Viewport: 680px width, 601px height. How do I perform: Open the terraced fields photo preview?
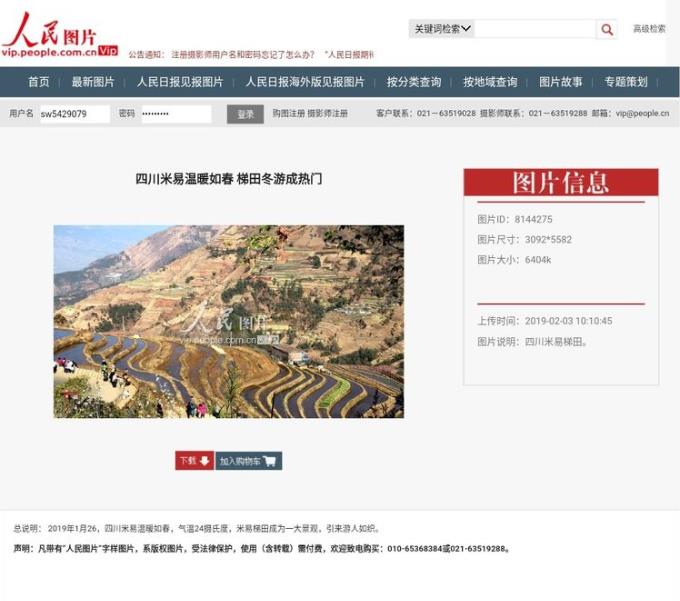click(229, 321)
